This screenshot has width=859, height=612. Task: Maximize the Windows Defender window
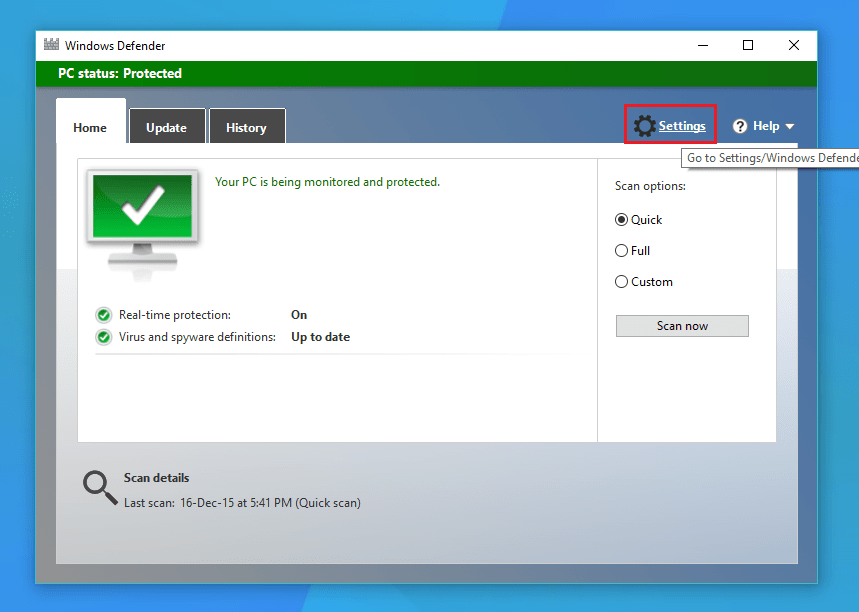tap(748, 45)
